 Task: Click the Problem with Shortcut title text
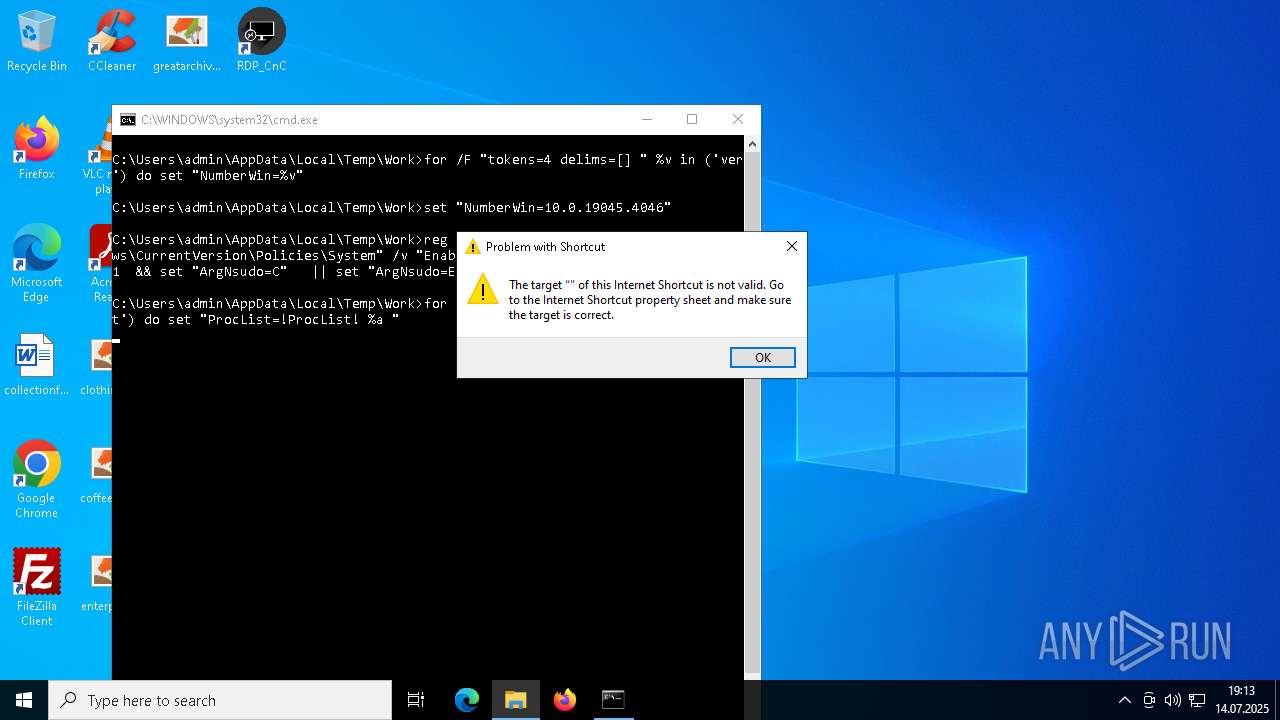(545, 247)
